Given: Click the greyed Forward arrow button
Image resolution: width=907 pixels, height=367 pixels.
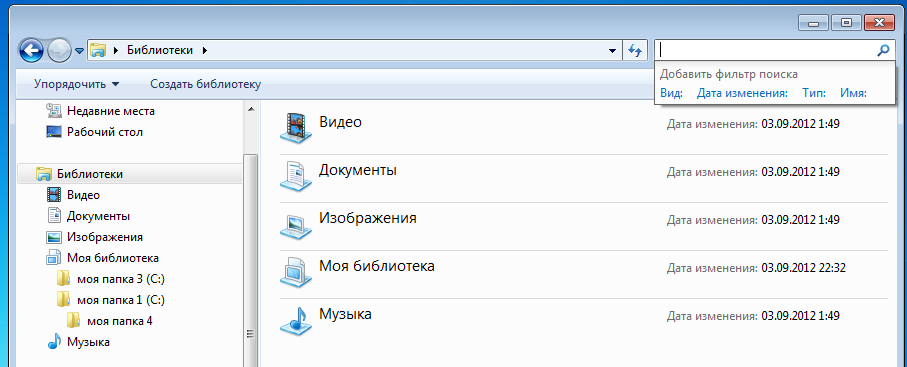Looking at the screenshot, I should tap(60, 51).
